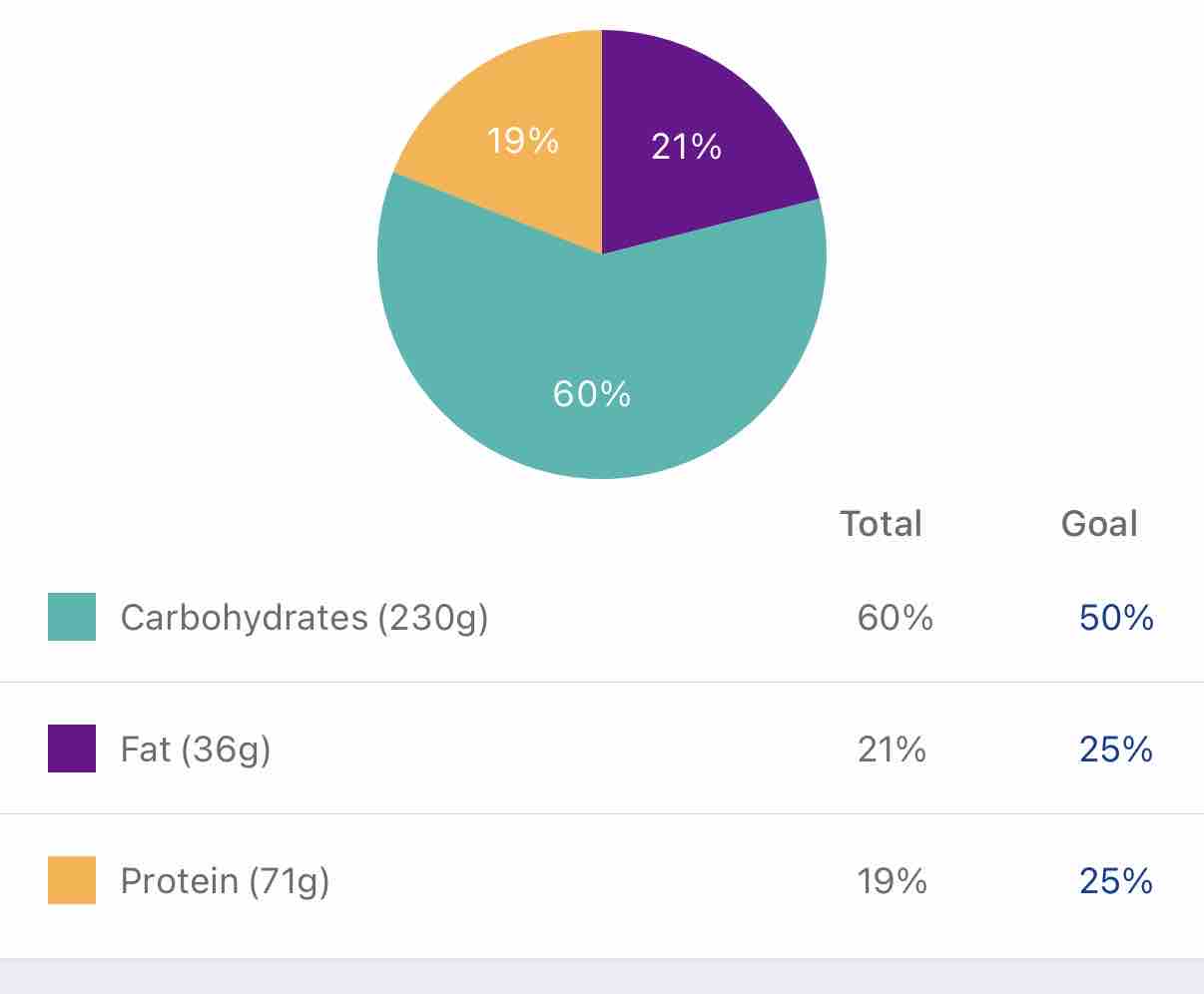
Task: Click the Goal column header
Action: tap(1099, 524)
